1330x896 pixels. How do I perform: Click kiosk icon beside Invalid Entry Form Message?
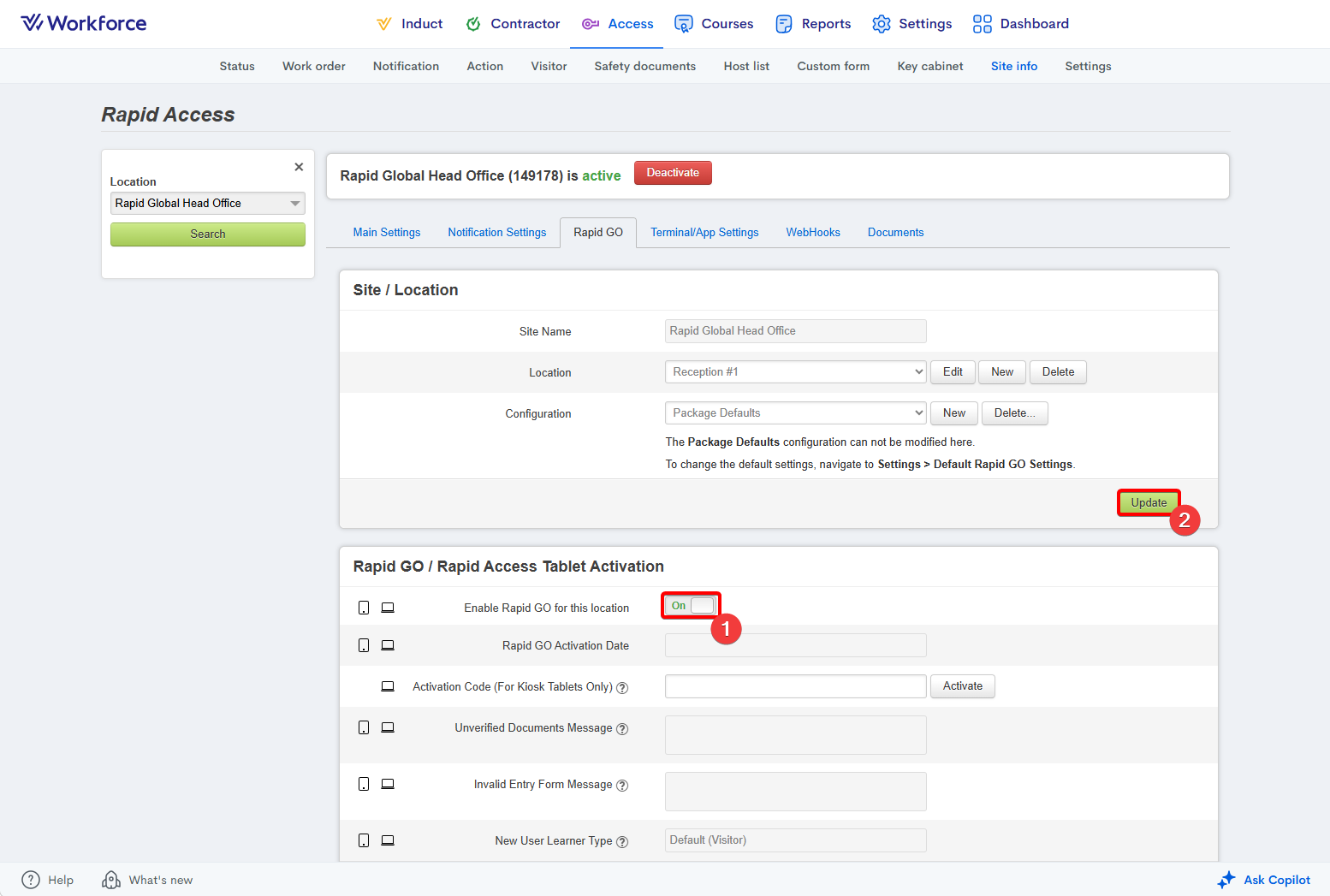[x=388, y=784]
